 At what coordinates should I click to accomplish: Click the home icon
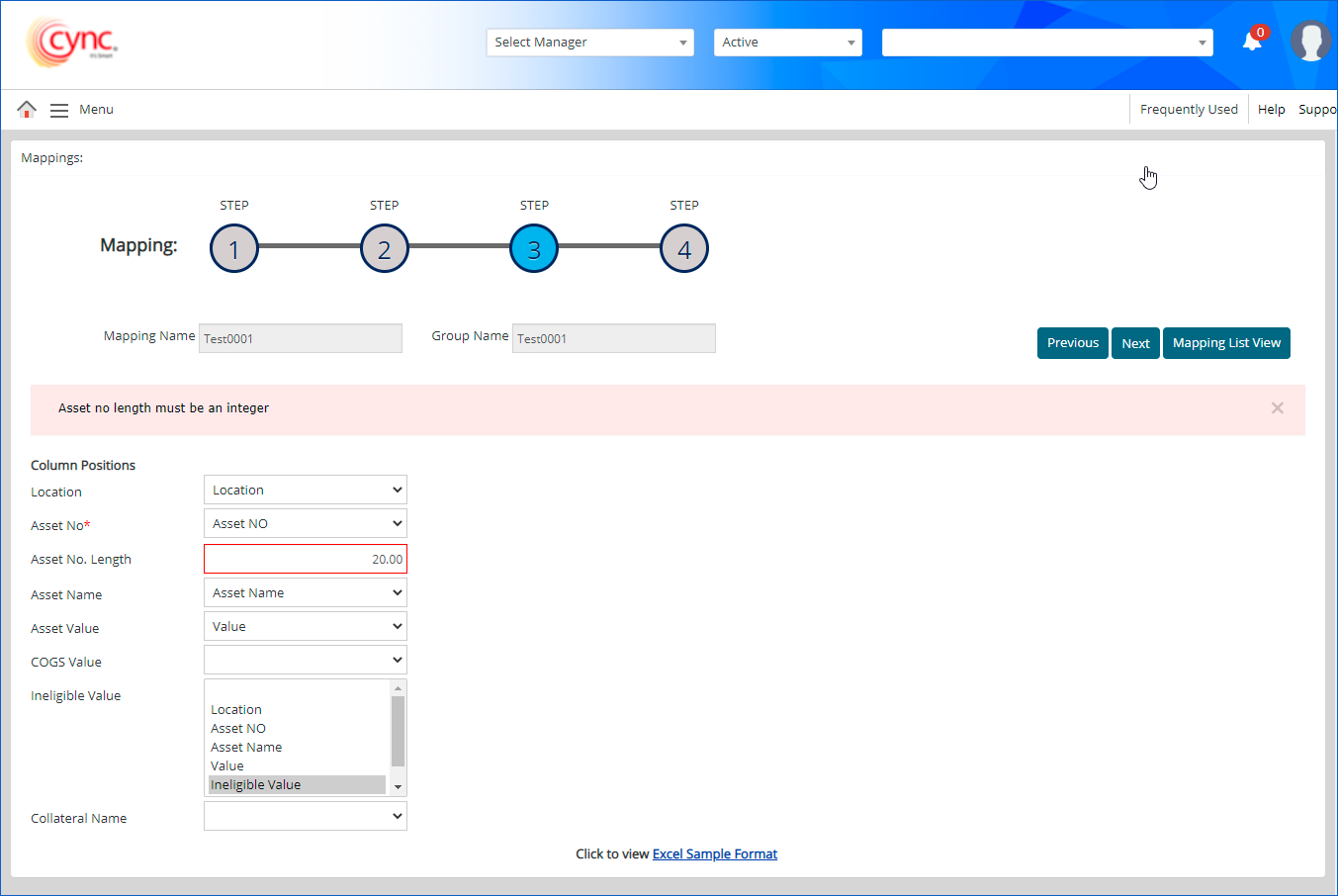click(x=27, y=109)
